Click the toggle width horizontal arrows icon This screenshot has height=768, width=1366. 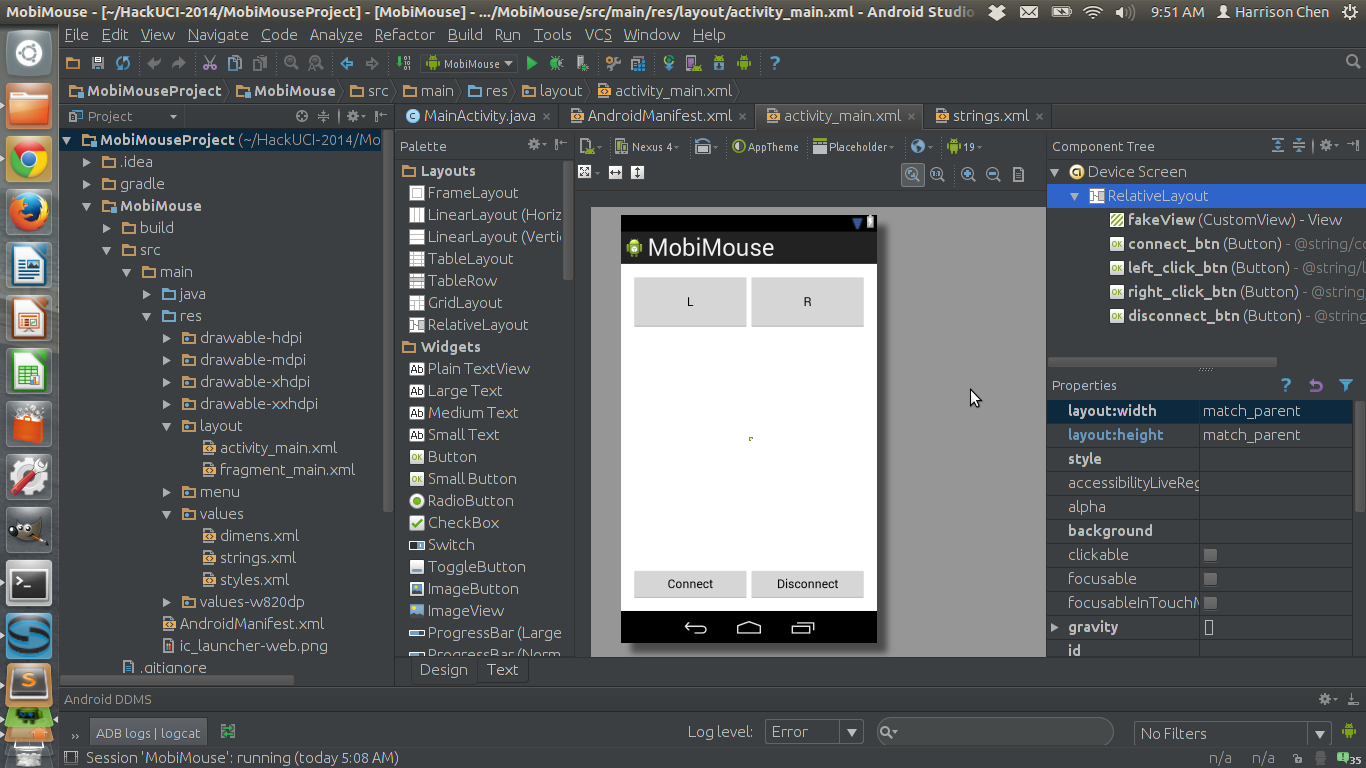tap(615, 173)
